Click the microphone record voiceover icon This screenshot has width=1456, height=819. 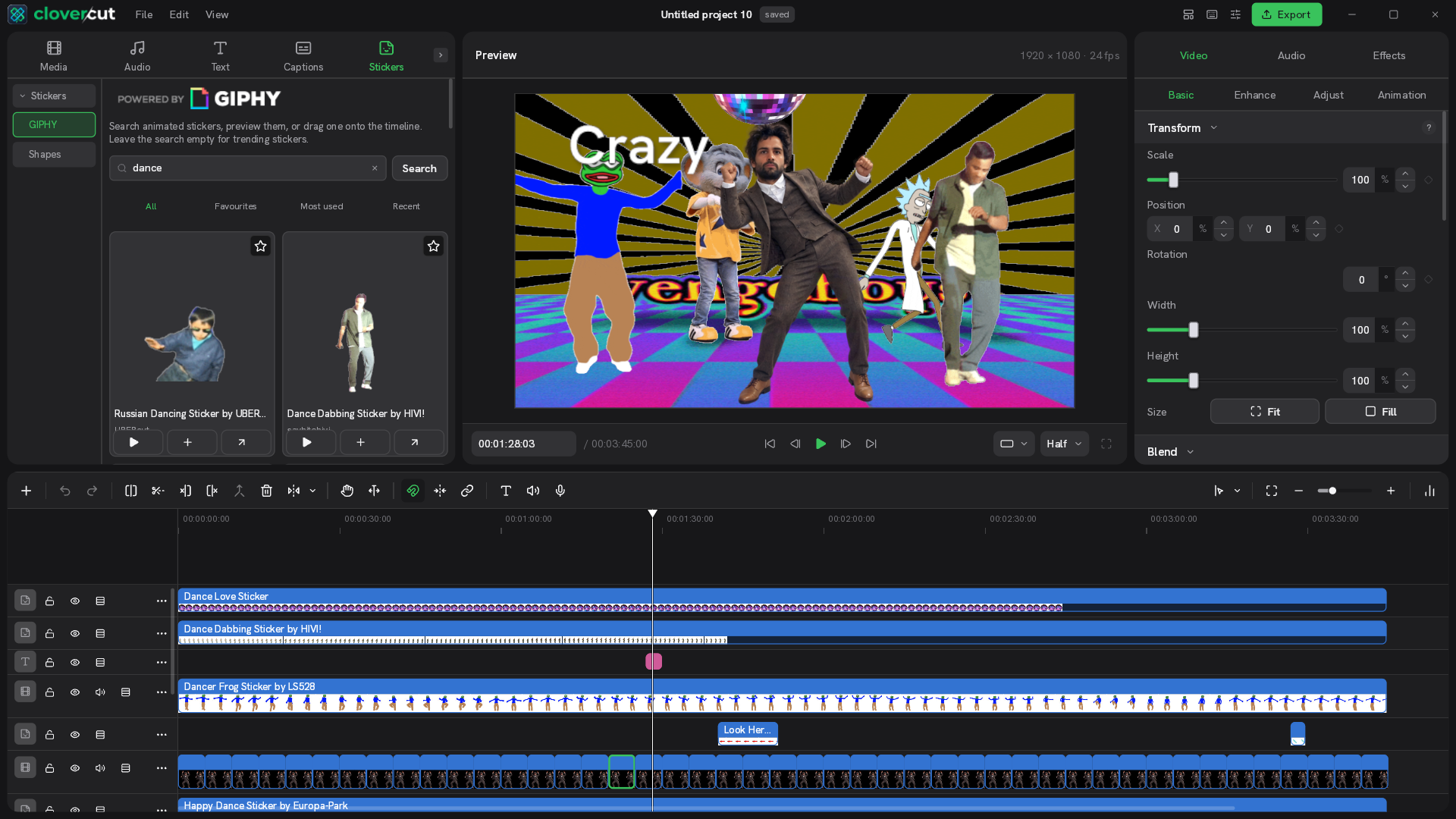coord(560,491)
